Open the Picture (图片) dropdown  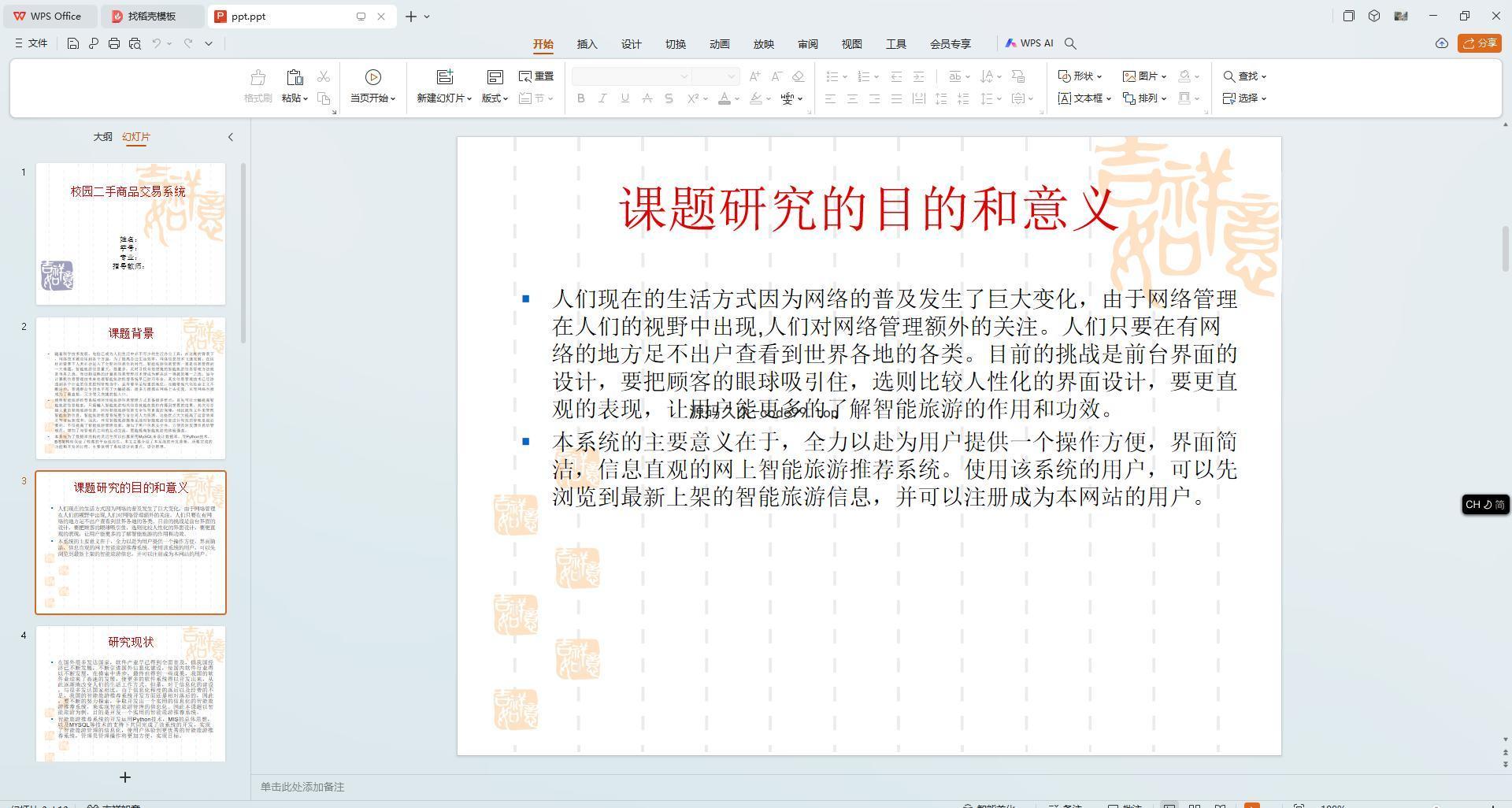pos(1144,76)
